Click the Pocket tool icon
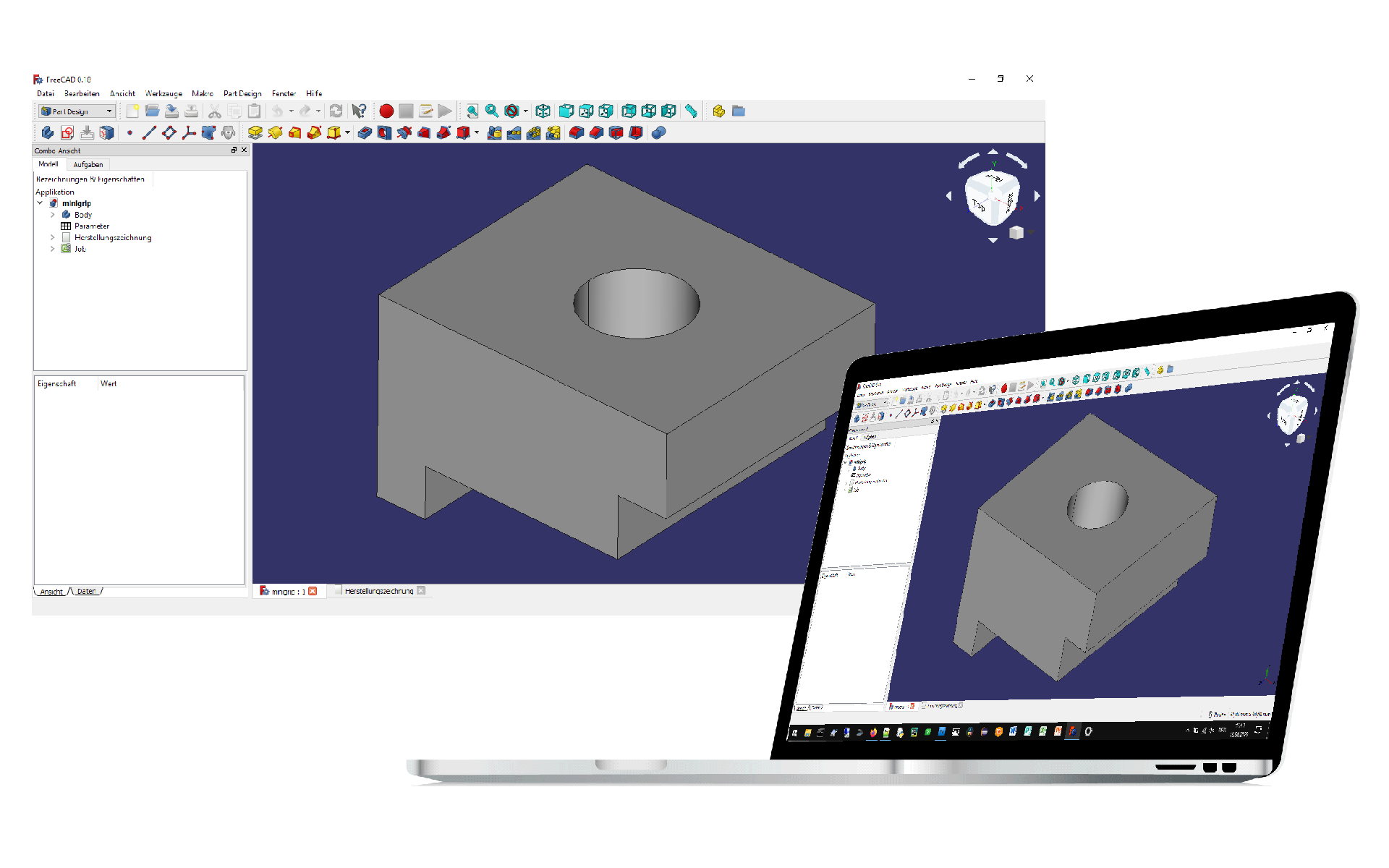Image resolution: width=1389 pixels, height=868 pixels. click(365, 132)
